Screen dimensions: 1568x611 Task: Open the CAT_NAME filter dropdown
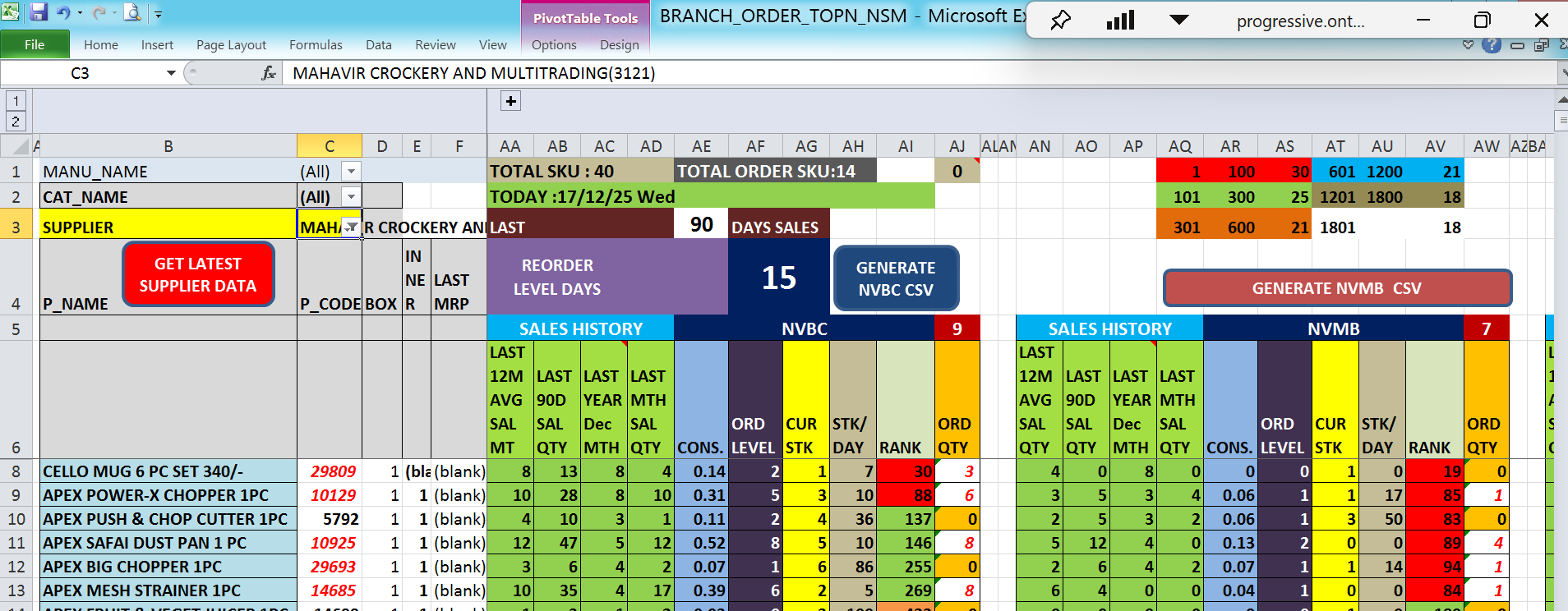[351, 196]
